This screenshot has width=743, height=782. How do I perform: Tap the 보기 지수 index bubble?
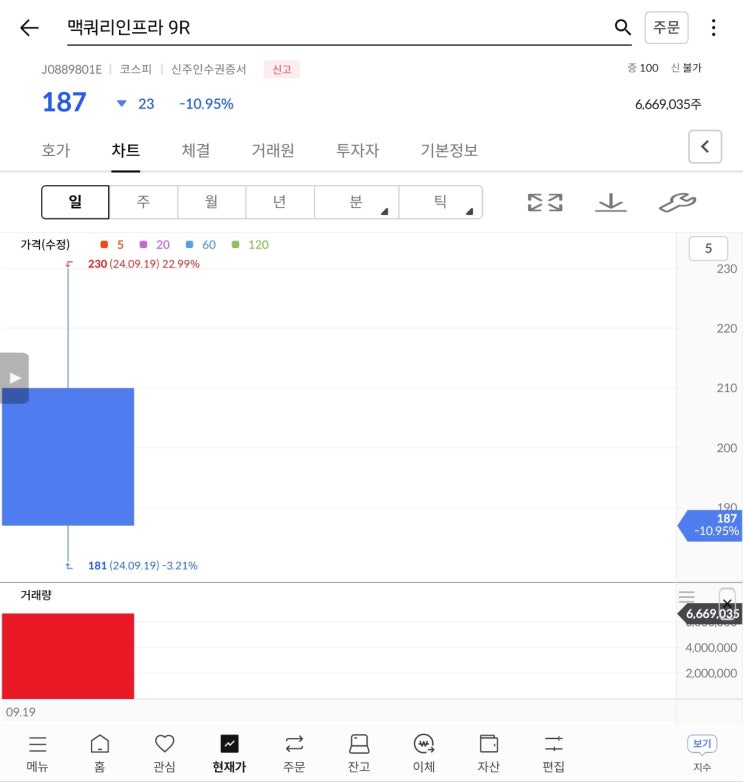click(702, 753)
